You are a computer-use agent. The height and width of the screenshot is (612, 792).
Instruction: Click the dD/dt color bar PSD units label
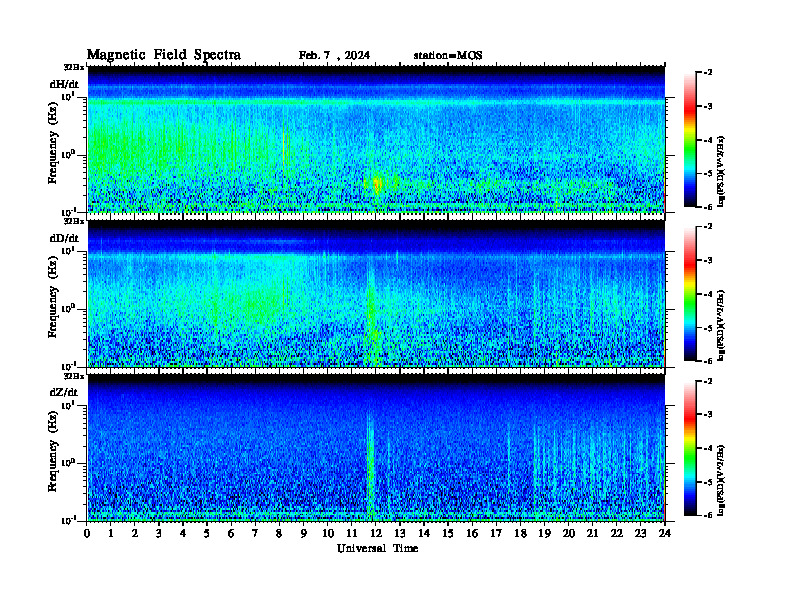click(x=721, y=325)
